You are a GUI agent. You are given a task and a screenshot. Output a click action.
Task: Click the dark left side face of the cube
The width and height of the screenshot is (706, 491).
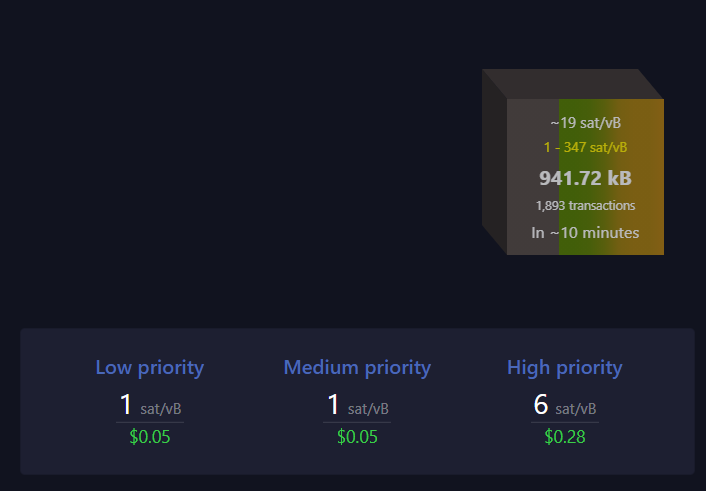(x=494, y=162)
